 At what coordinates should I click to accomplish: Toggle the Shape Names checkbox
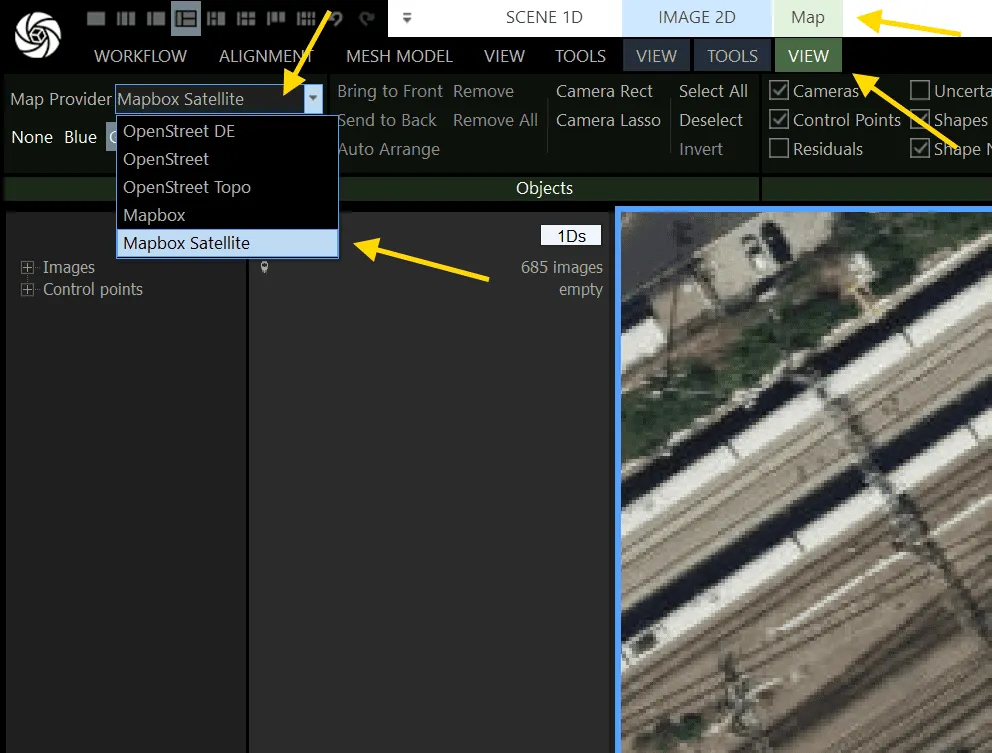(x=920, y=149)
